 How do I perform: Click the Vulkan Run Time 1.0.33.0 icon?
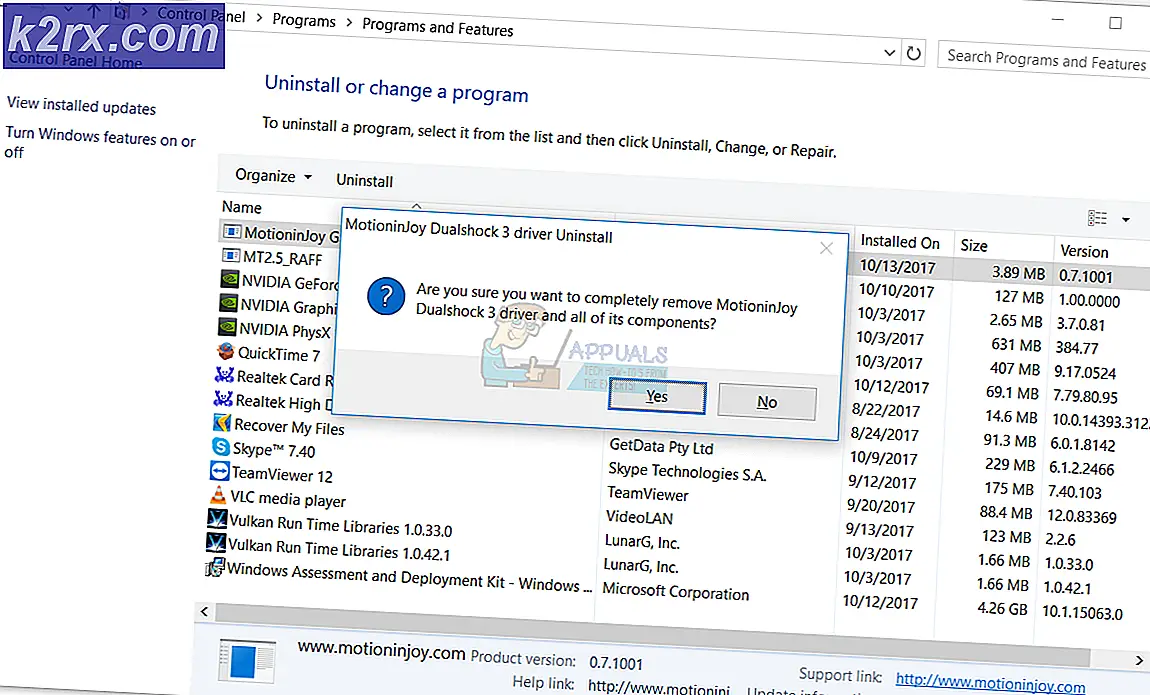pos(216,519)
